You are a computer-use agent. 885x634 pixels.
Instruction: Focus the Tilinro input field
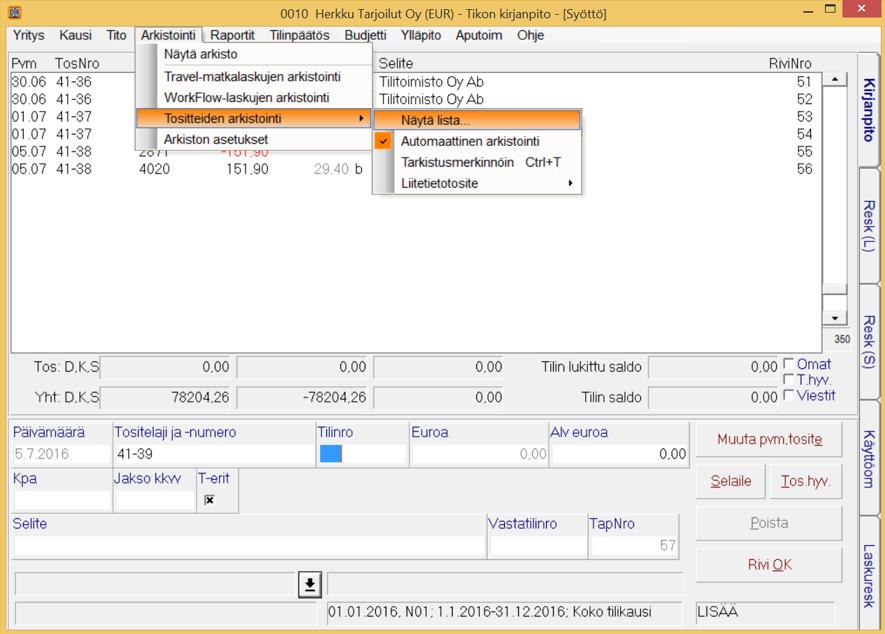362,454
